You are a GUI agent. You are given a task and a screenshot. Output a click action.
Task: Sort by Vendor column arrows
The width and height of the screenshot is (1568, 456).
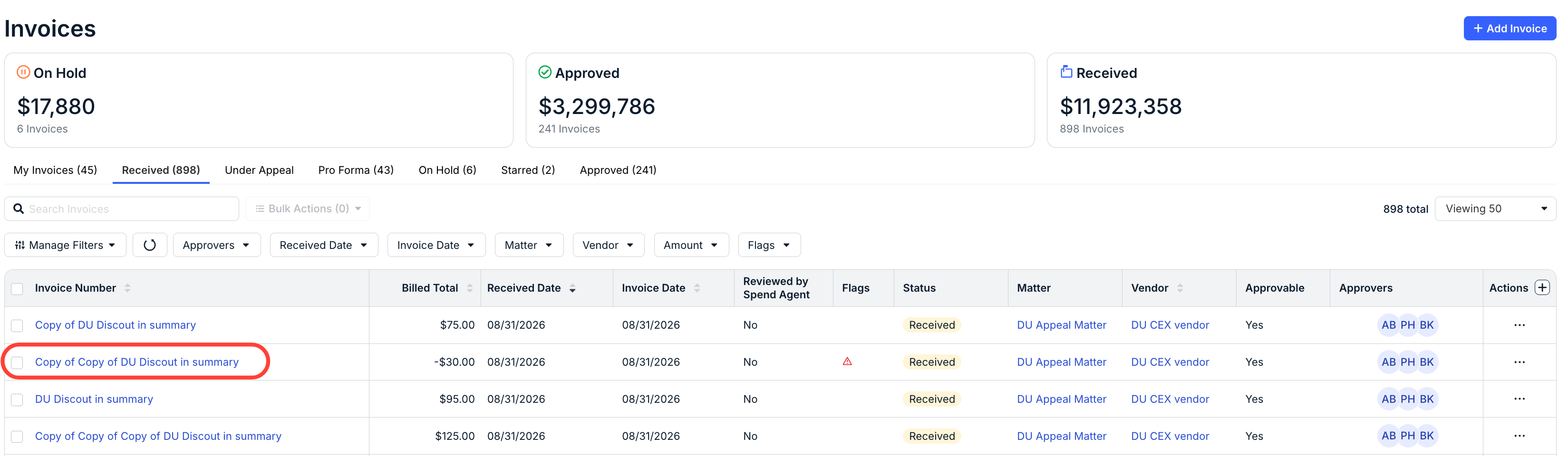1180,288
